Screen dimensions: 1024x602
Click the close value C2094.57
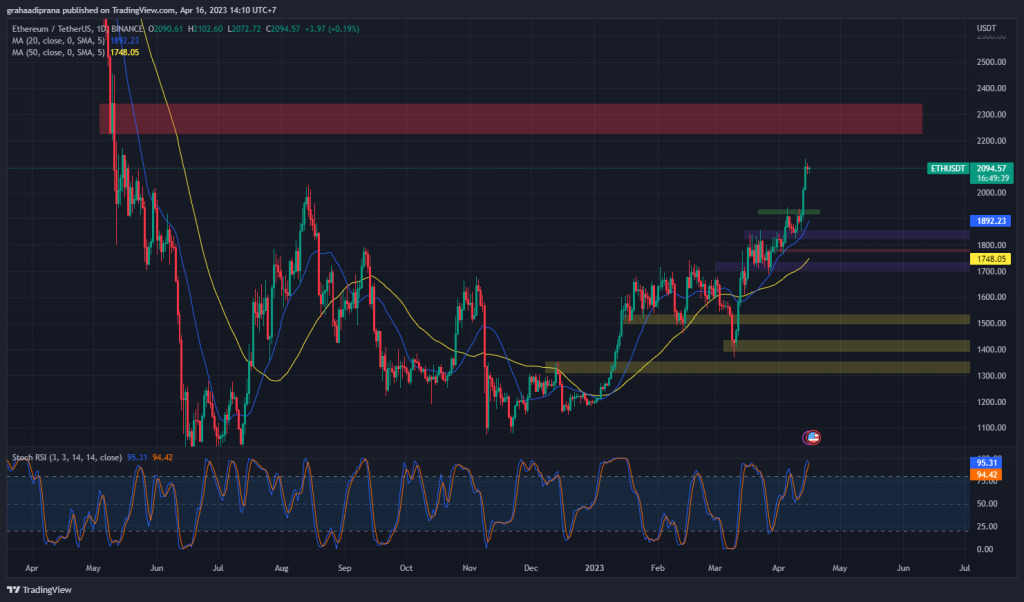click(x=283, y=29)
